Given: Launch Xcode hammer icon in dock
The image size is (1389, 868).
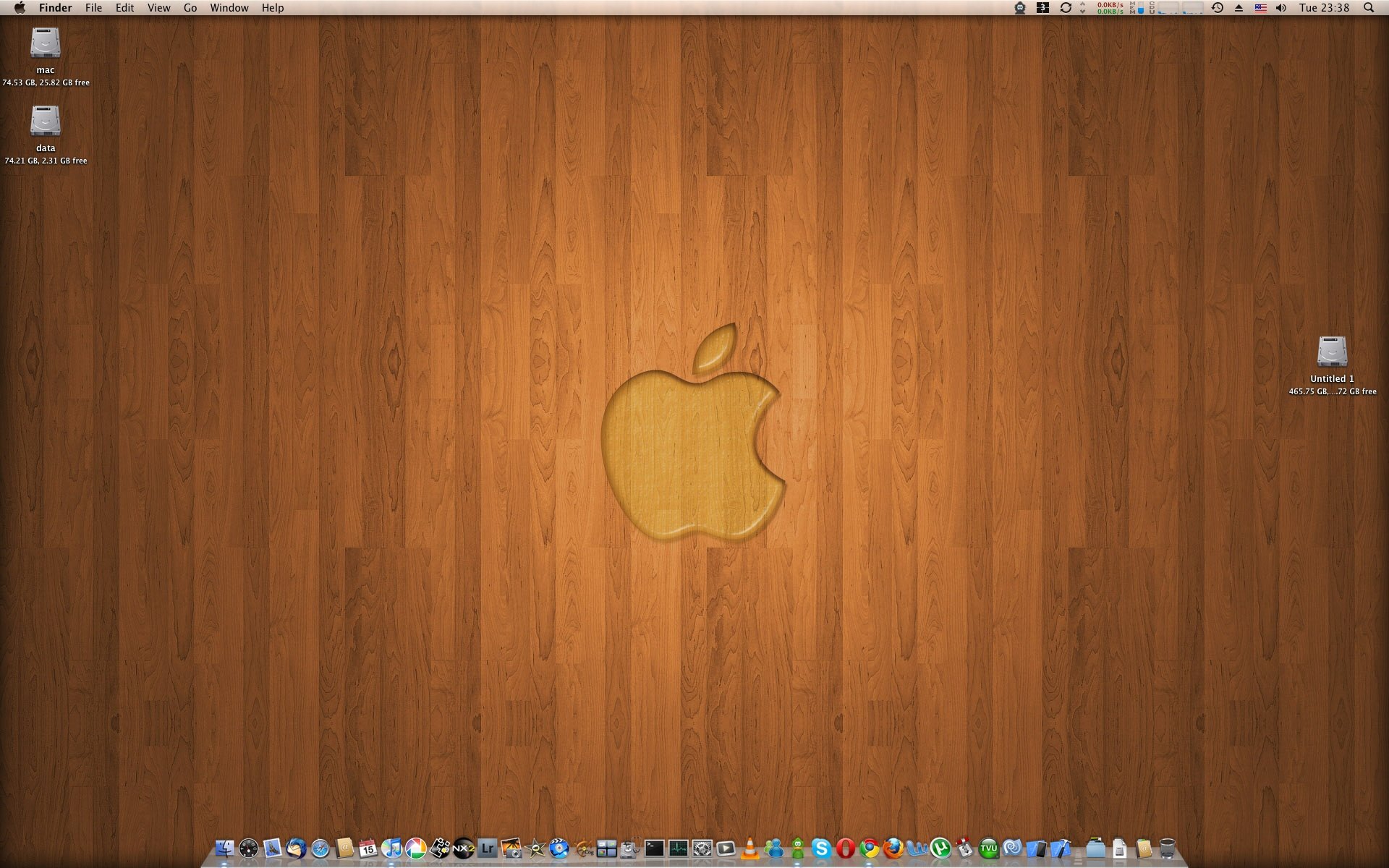Looking at the screenshot, I should (1061, 848).
